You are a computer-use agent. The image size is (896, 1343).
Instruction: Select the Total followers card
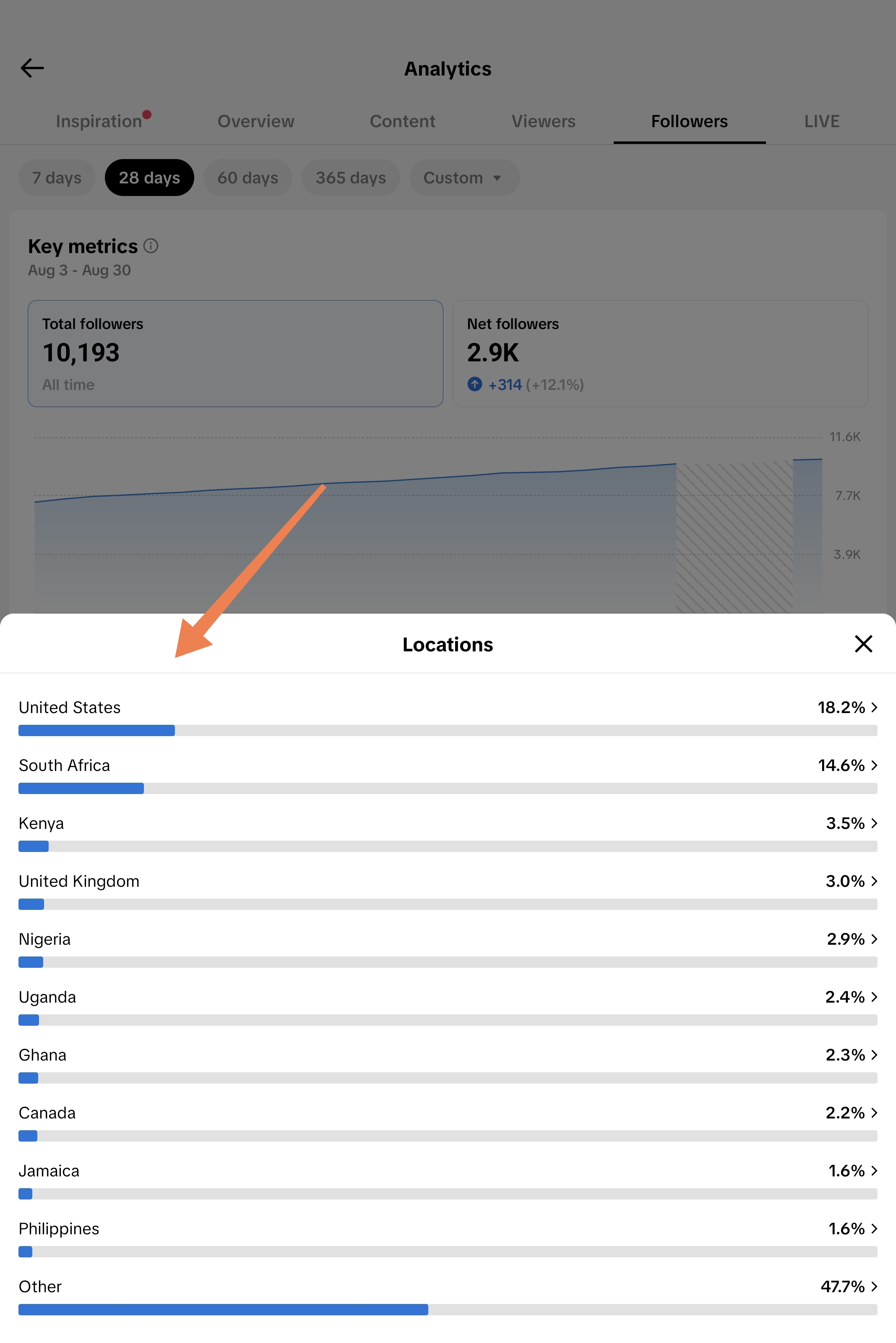[235, 353]
